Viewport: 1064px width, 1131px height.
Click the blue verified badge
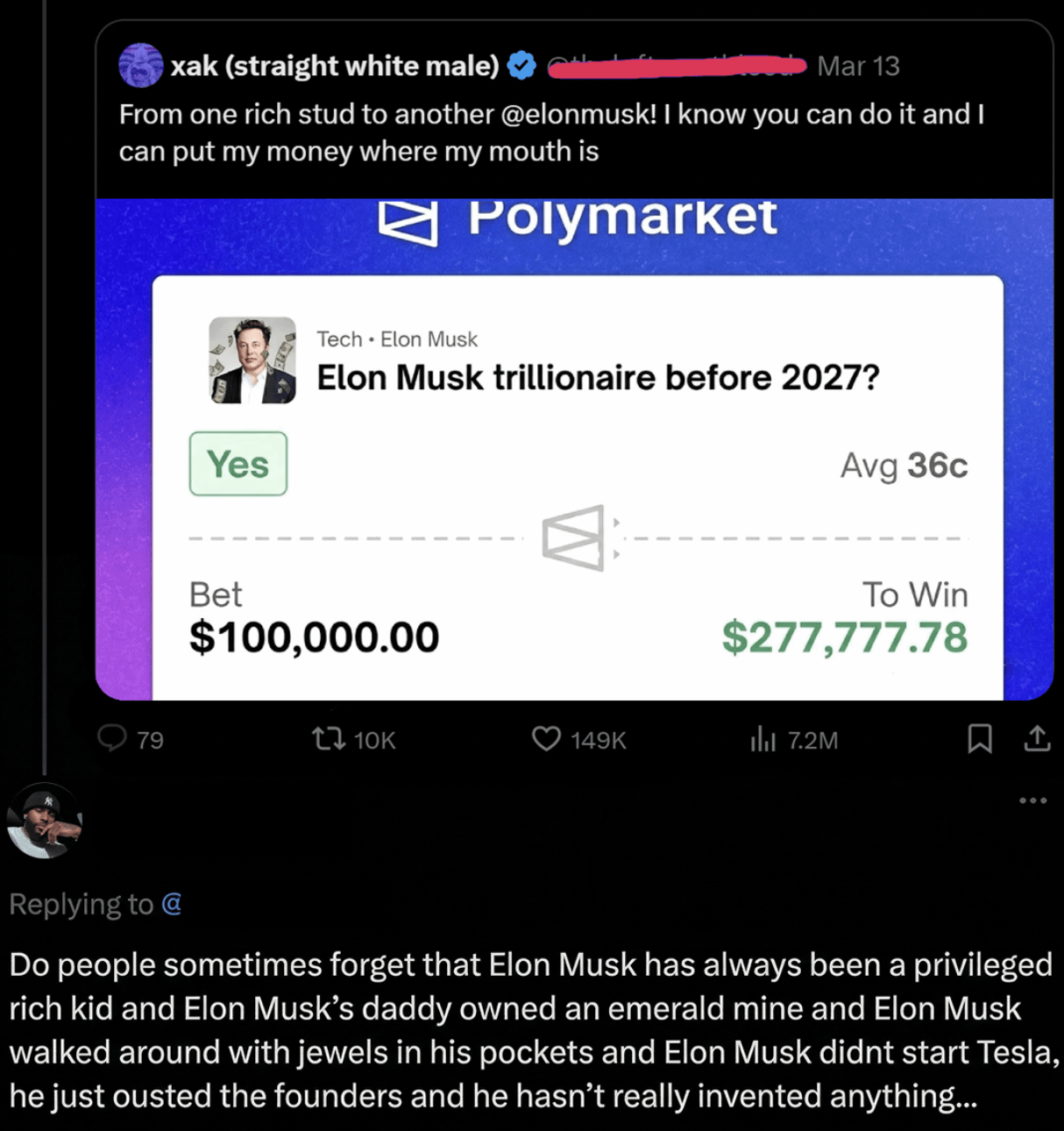coord(522,66)
